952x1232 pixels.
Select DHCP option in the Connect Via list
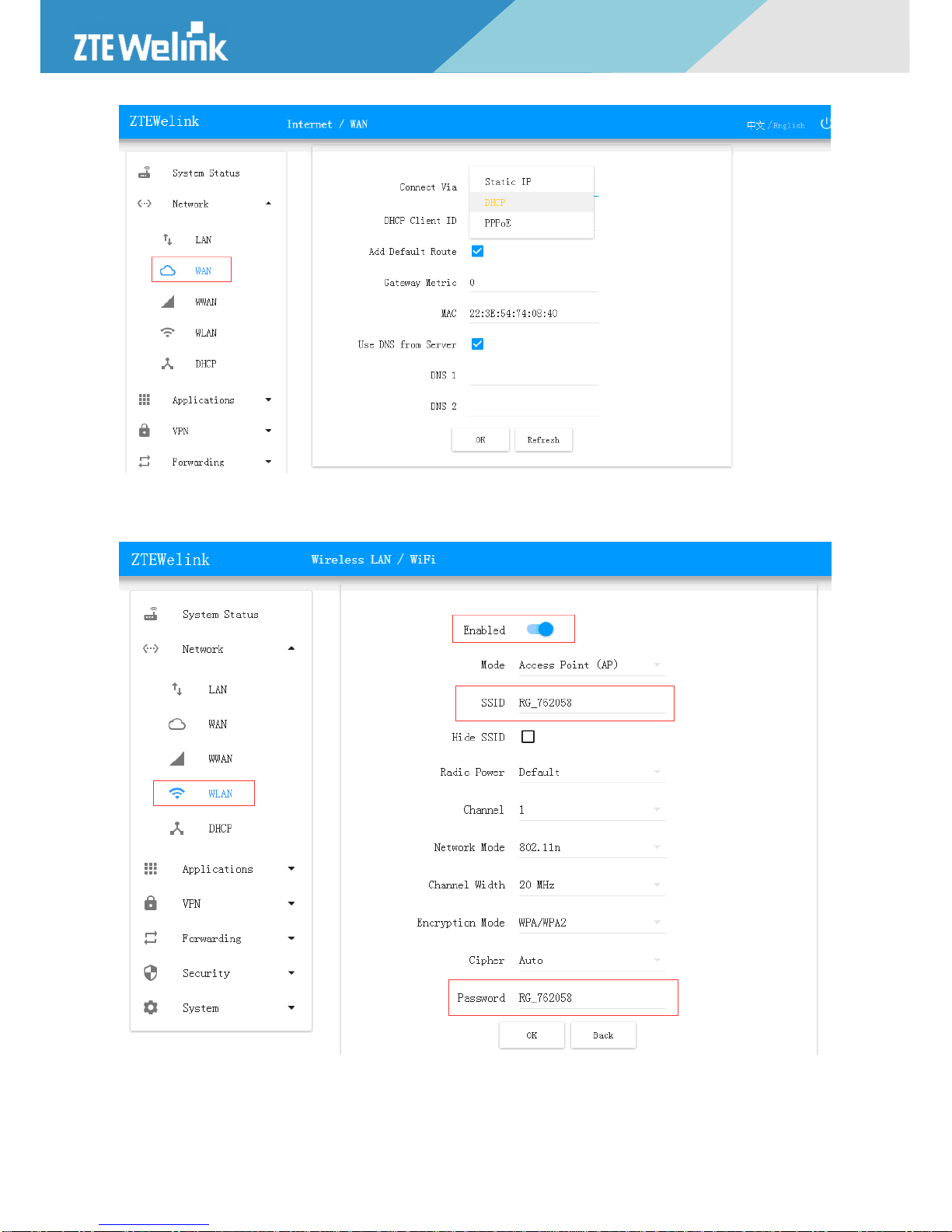532,202
